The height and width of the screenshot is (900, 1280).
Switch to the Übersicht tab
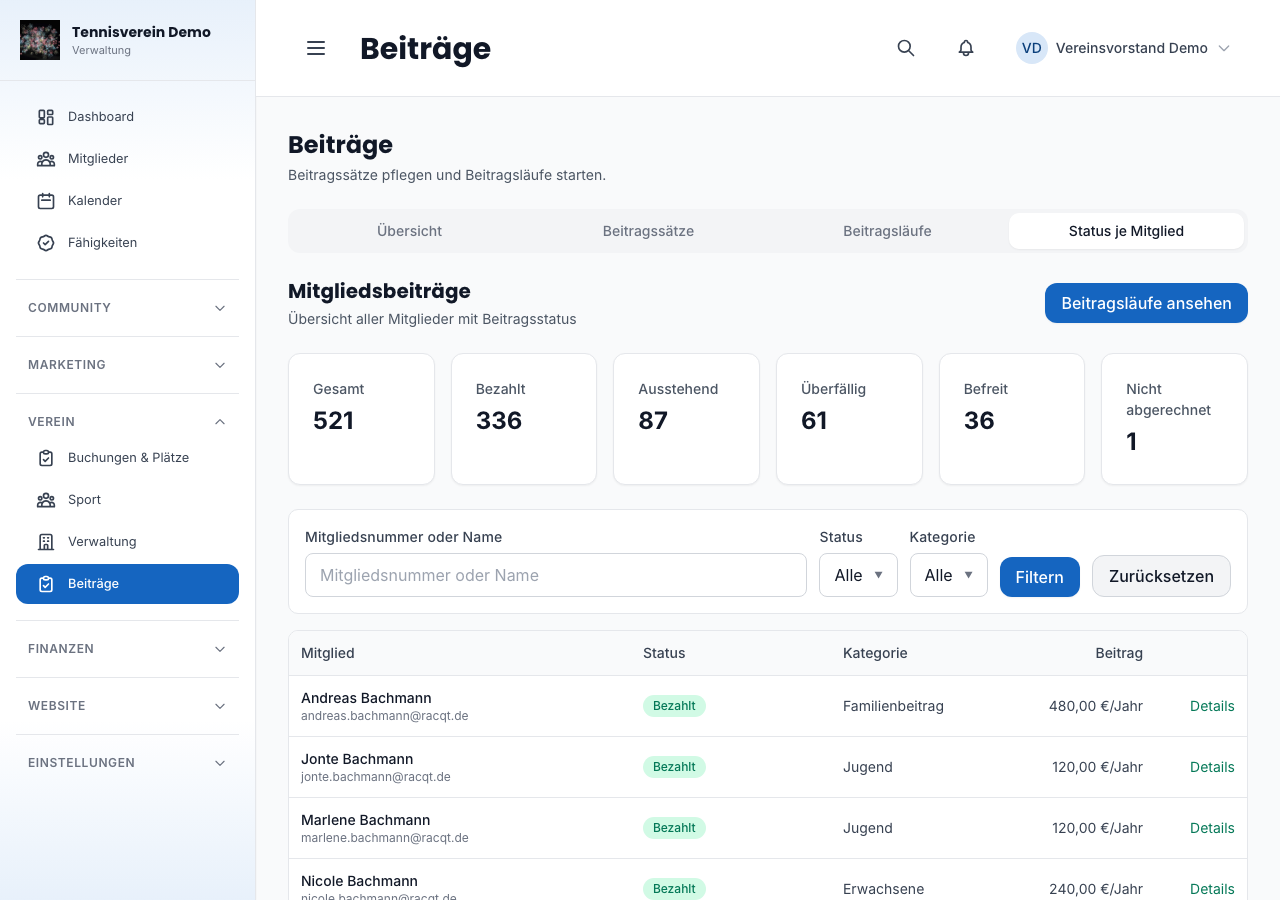point(410,231)
